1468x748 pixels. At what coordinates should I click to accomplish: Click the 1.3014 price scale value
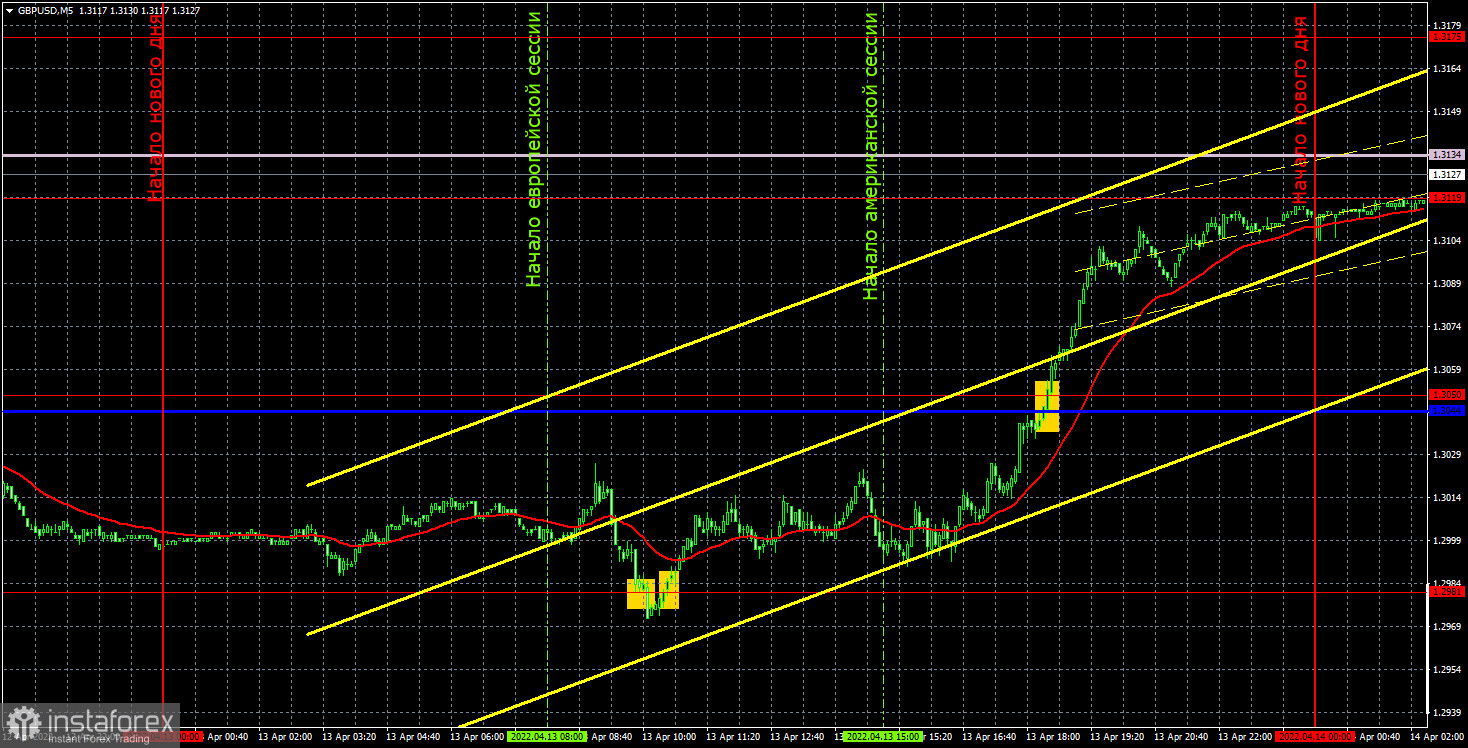tap(1447, 497)
